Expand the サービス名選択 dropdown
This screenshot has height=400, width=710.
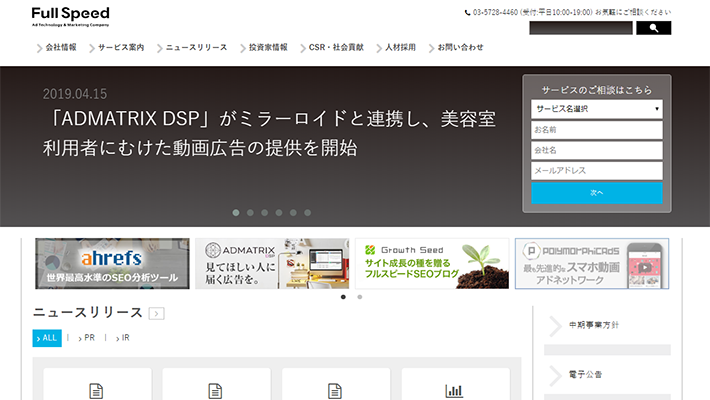[x=596, y=109]
